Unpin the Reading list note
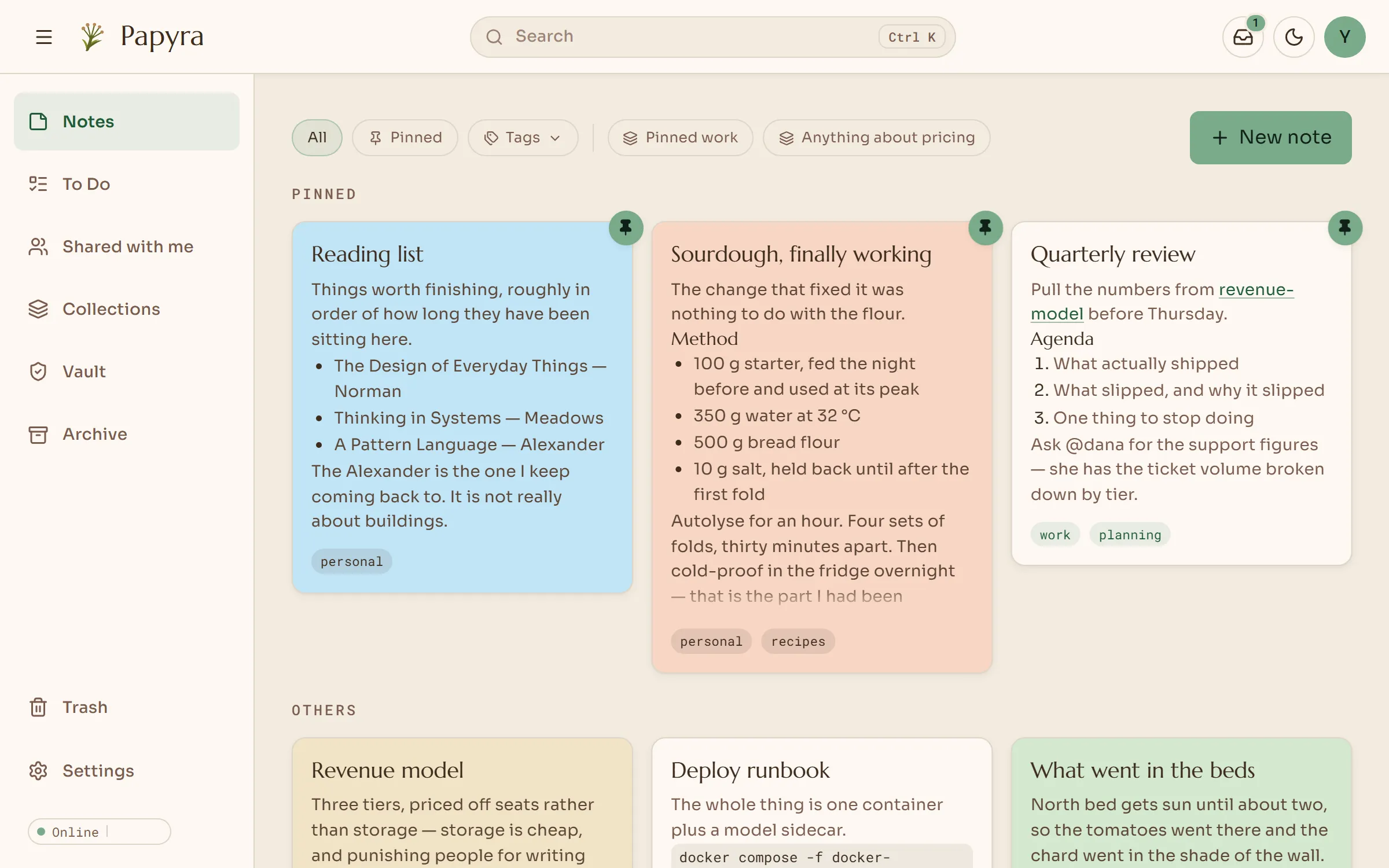 coord(626,227)
